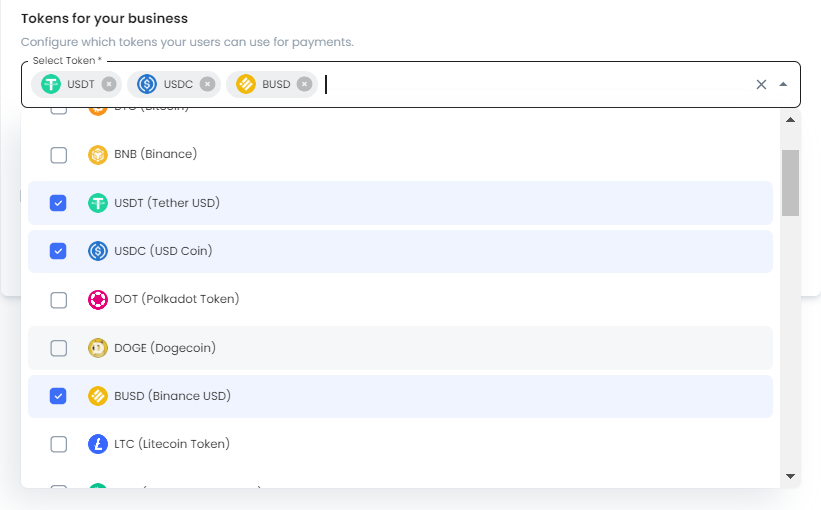Click the scrollbar up arrow
This screenshot has height=510, width=821.
coord(791,120)
